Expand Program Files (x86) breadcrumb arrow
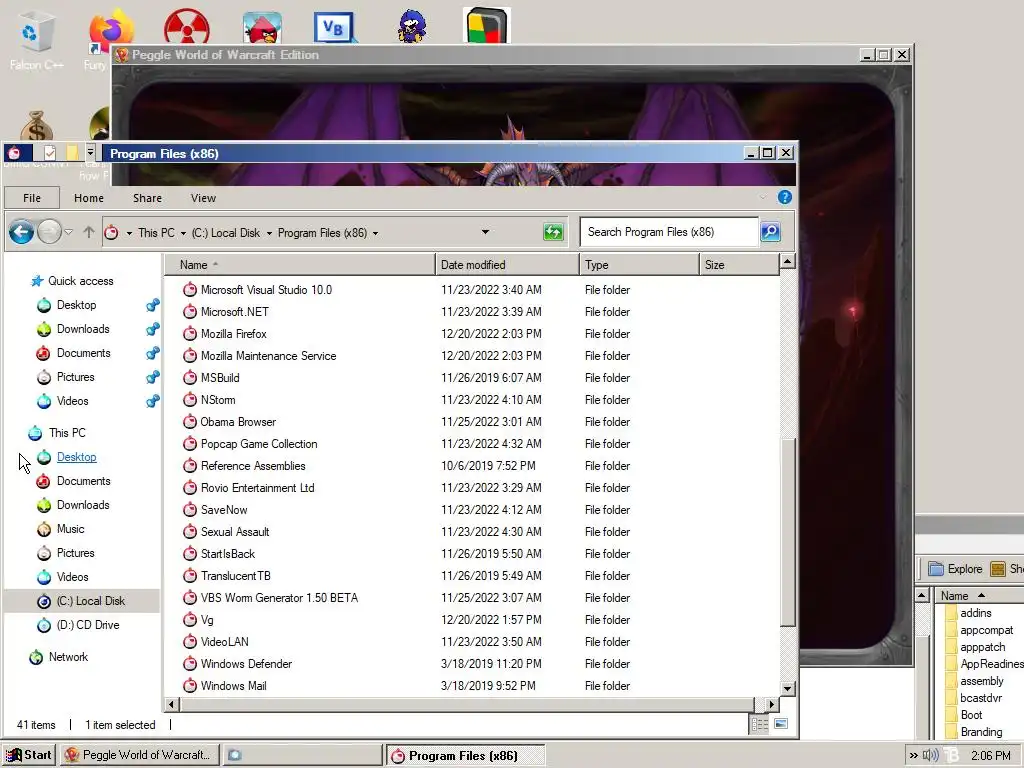 tap(376, 233)
